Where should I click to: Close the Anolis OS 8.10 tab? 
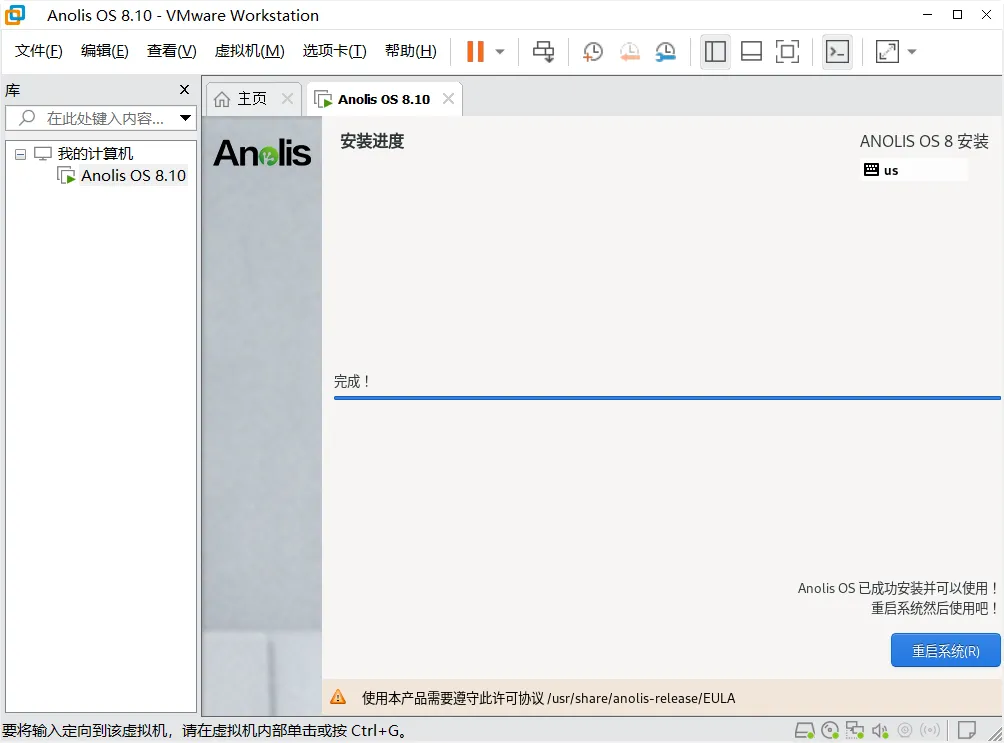(449, 99)
